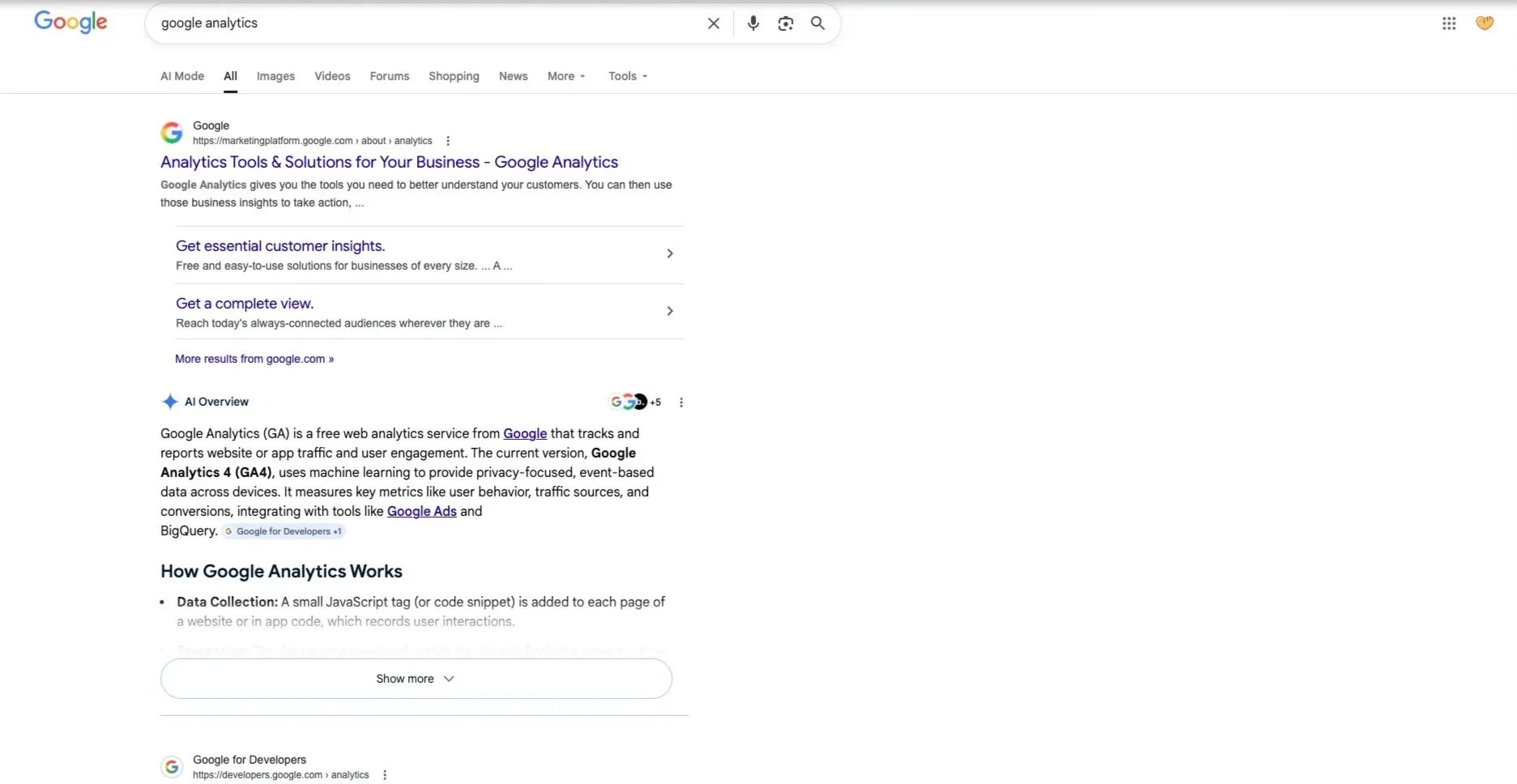
Task: Follow the Google Ads link
Action: tap(422, 511)
